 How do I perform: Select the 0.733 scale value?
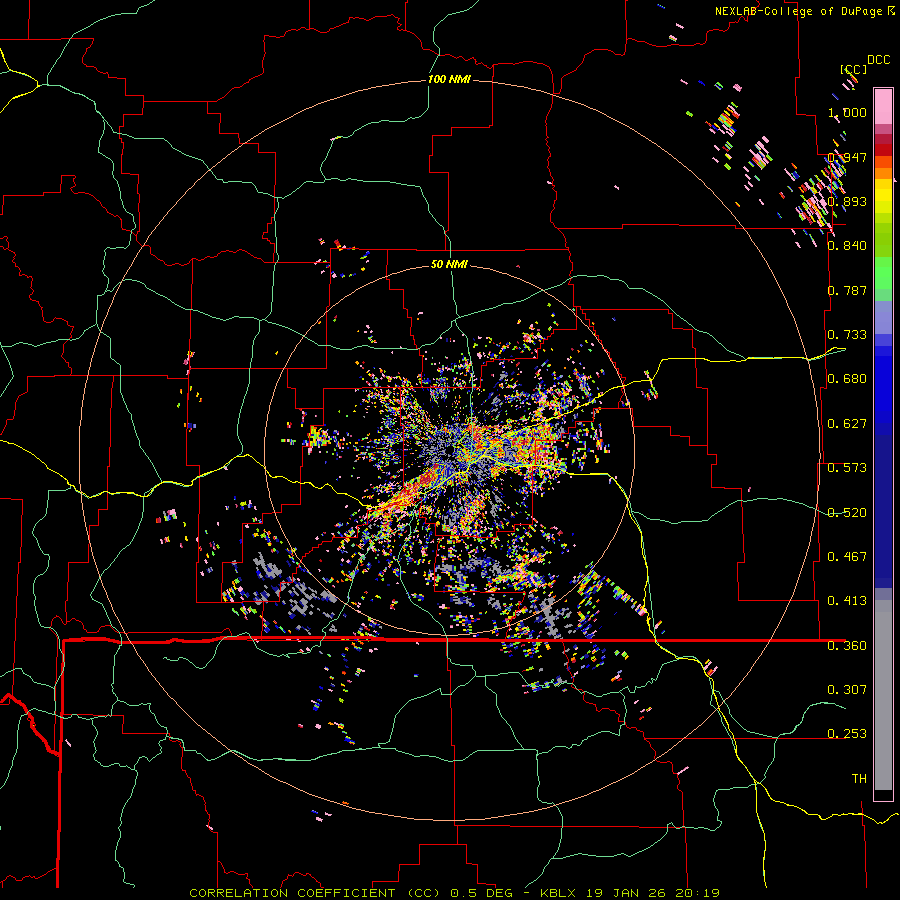(847, 334)
